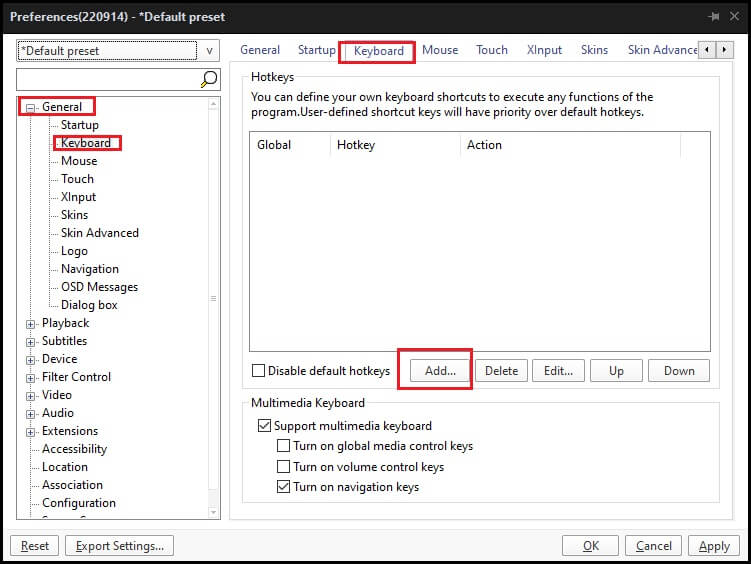The width and height of the screenshot is (751, 564).
Task: Collapse the General tree node
Action: [x=30, y=108]
